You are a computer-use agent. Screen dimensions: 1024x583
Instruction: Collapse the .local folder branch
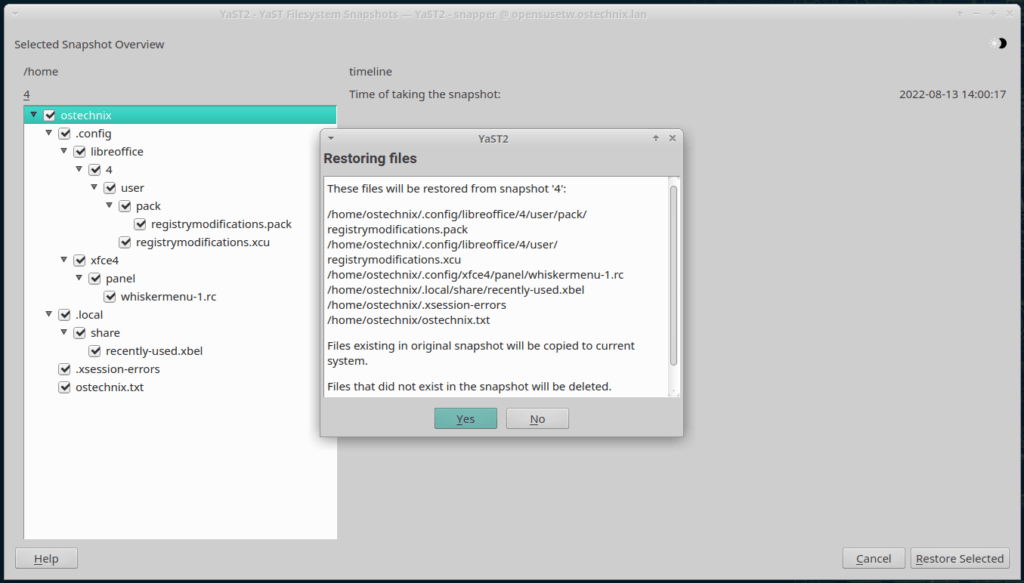click(49, 314)
